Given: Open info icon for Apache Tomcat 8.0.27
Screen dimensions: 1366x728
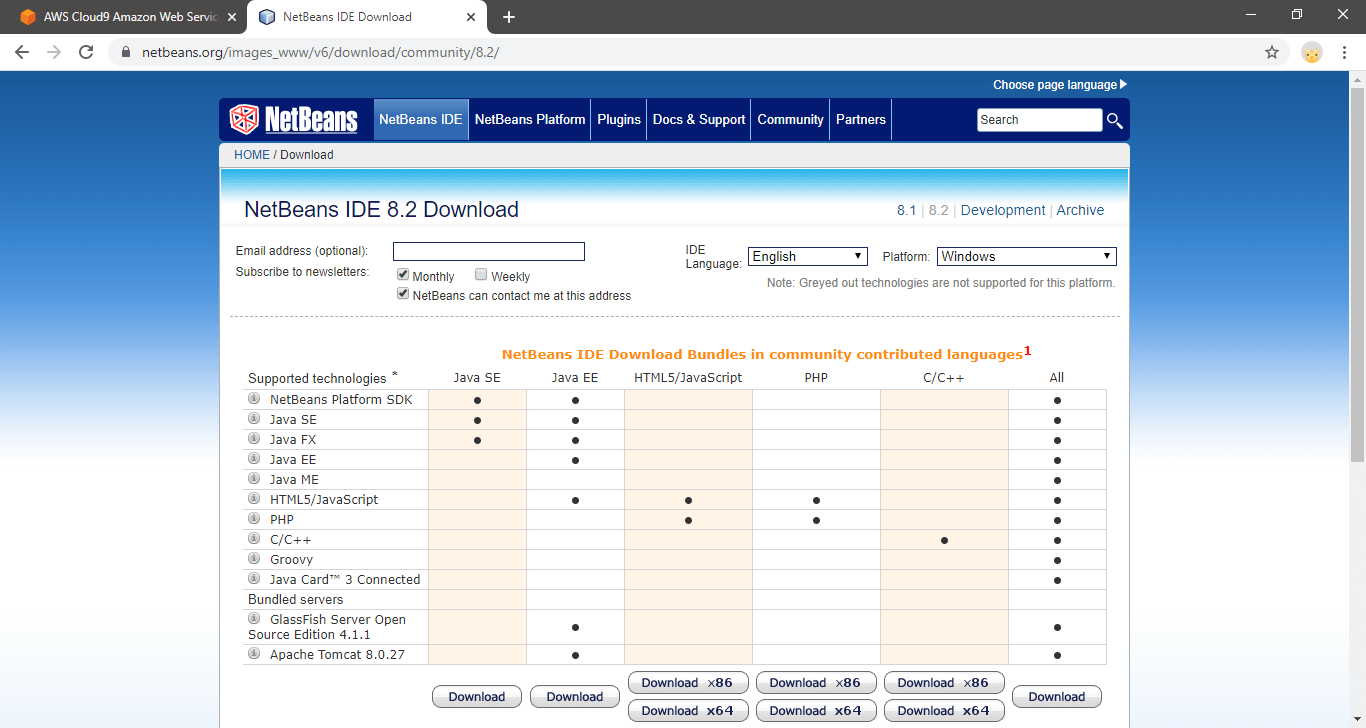Looking at the screenshot, I should (x=254, y=654).
